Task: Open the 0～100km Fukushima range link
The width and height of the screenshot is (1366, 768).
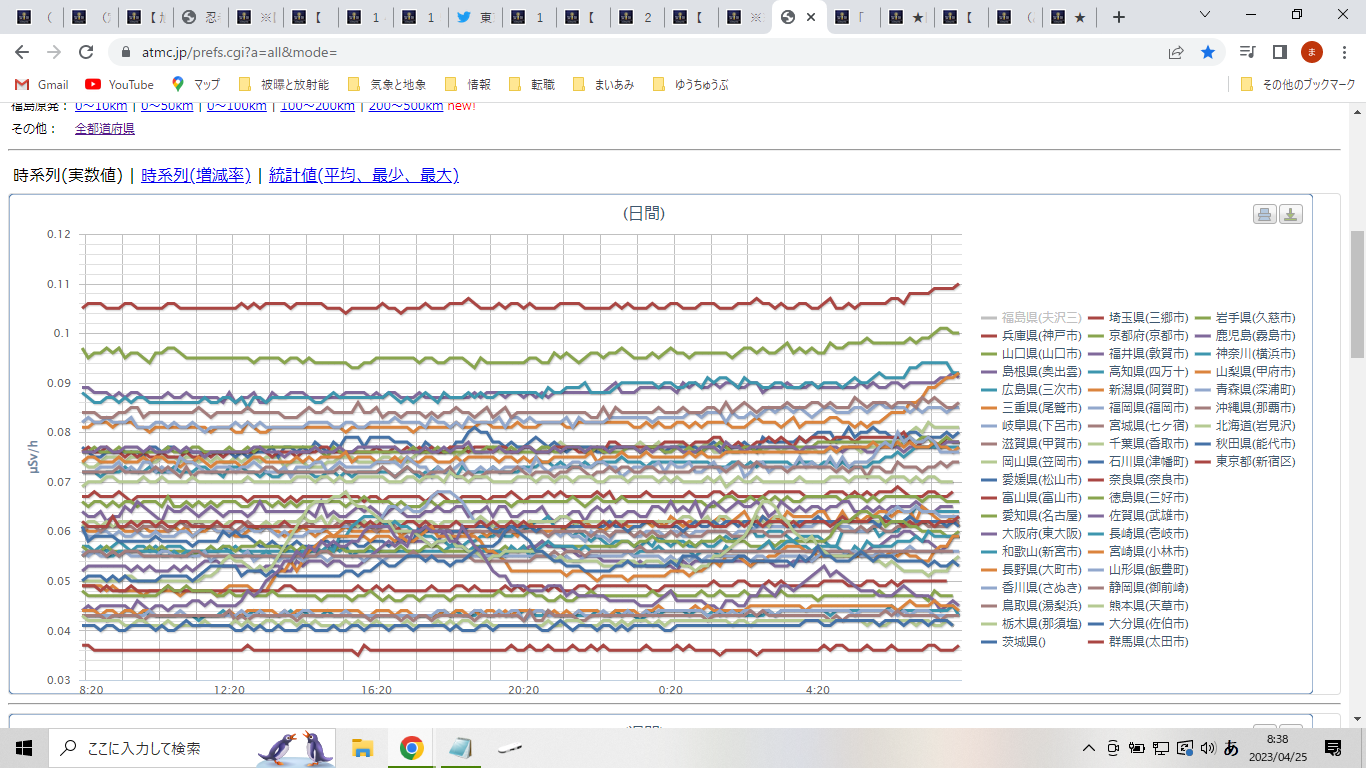Action: pyautogui.click(x=237, y=106)
